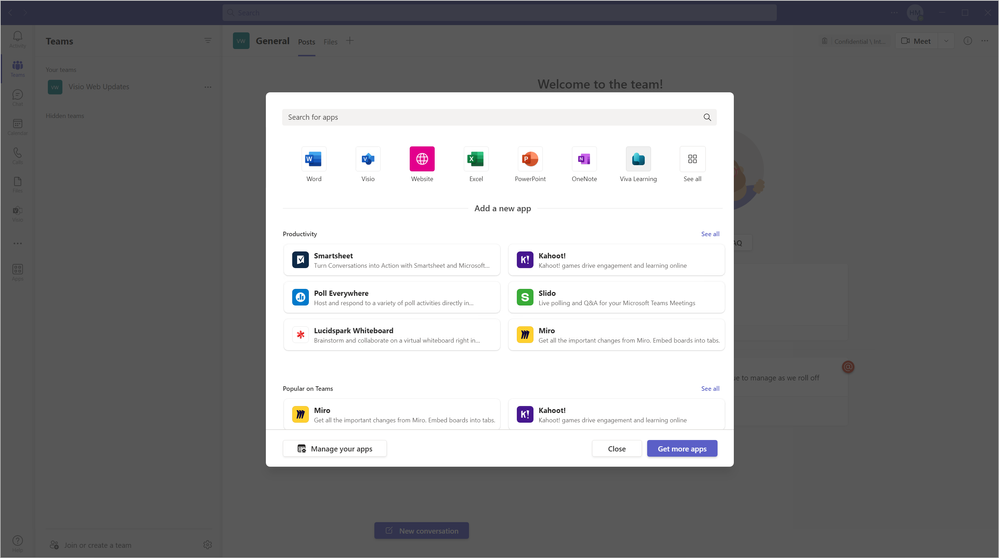Open the Smartsheet app card
Screen dimensions: 999x558
tap(392, 260)
